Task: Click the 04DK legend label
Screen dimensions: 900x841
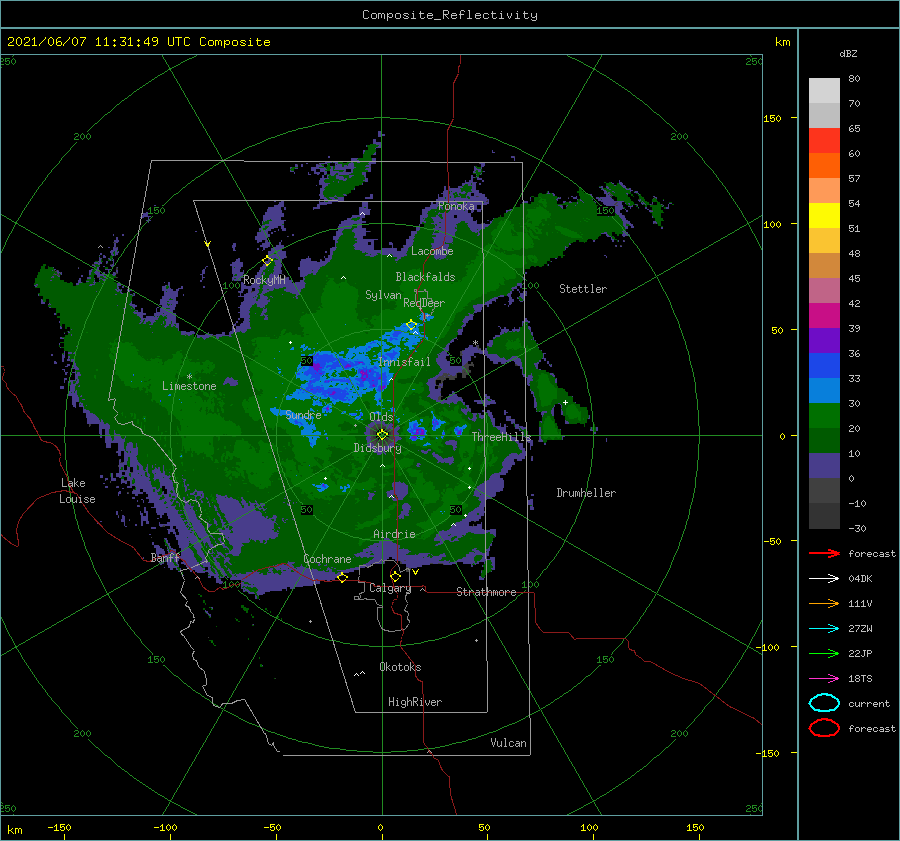Action: pyautogui.click(x=860, y=579)
